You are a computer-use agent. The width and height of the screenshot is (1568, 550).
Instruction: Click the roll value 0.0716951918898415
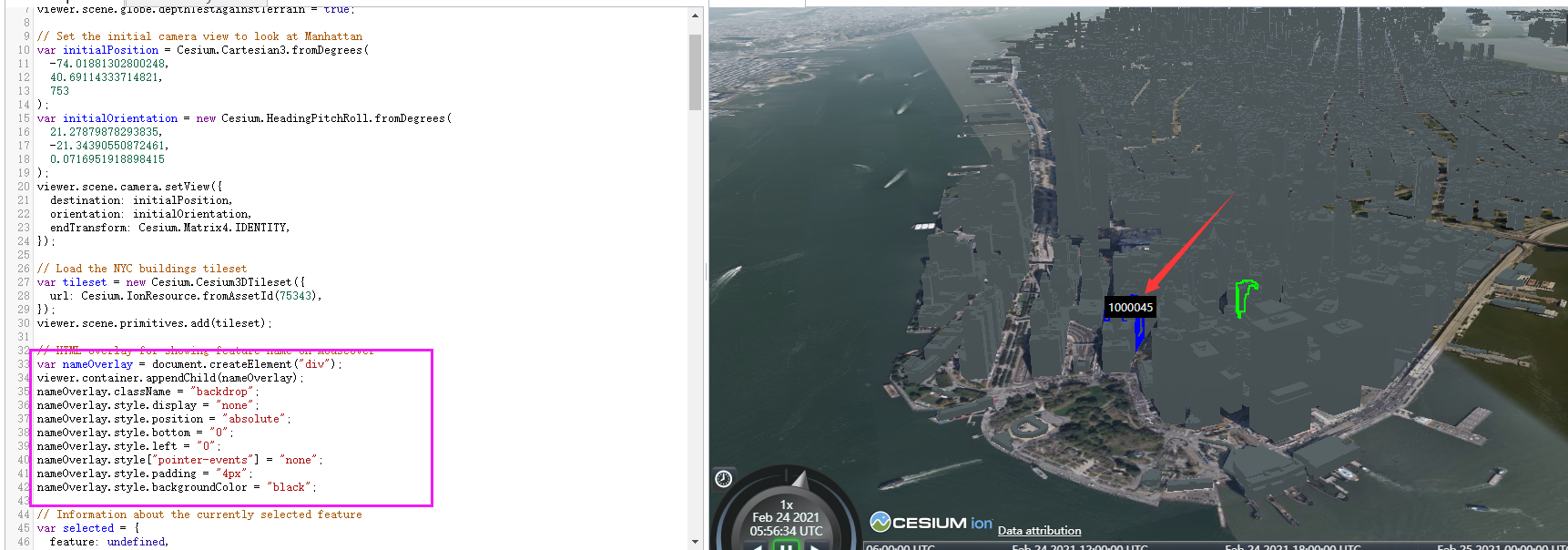click(107, 159)
